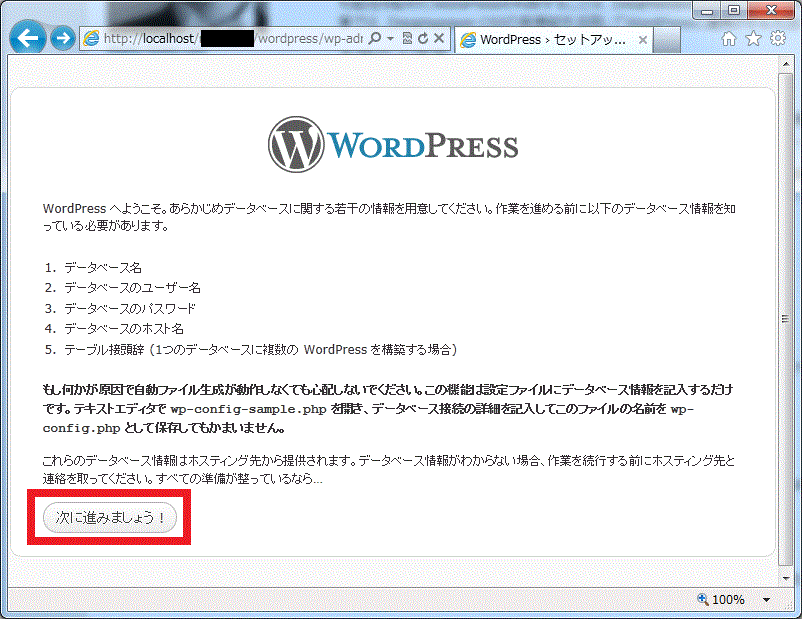802x619 pixels.
Task: Close the WordPress tab
Action: pyautogui.click(x=643, y=40)
